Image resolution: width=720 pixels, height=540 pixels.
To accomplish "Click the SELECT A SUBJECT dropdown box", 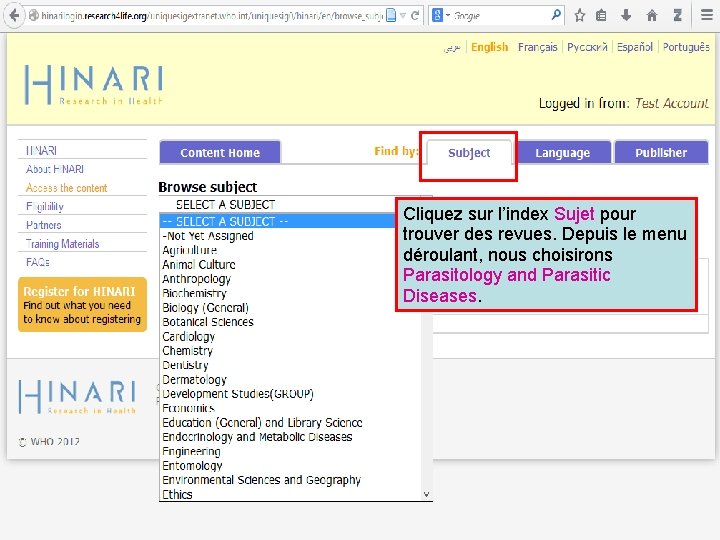I will tap(277, 204).
